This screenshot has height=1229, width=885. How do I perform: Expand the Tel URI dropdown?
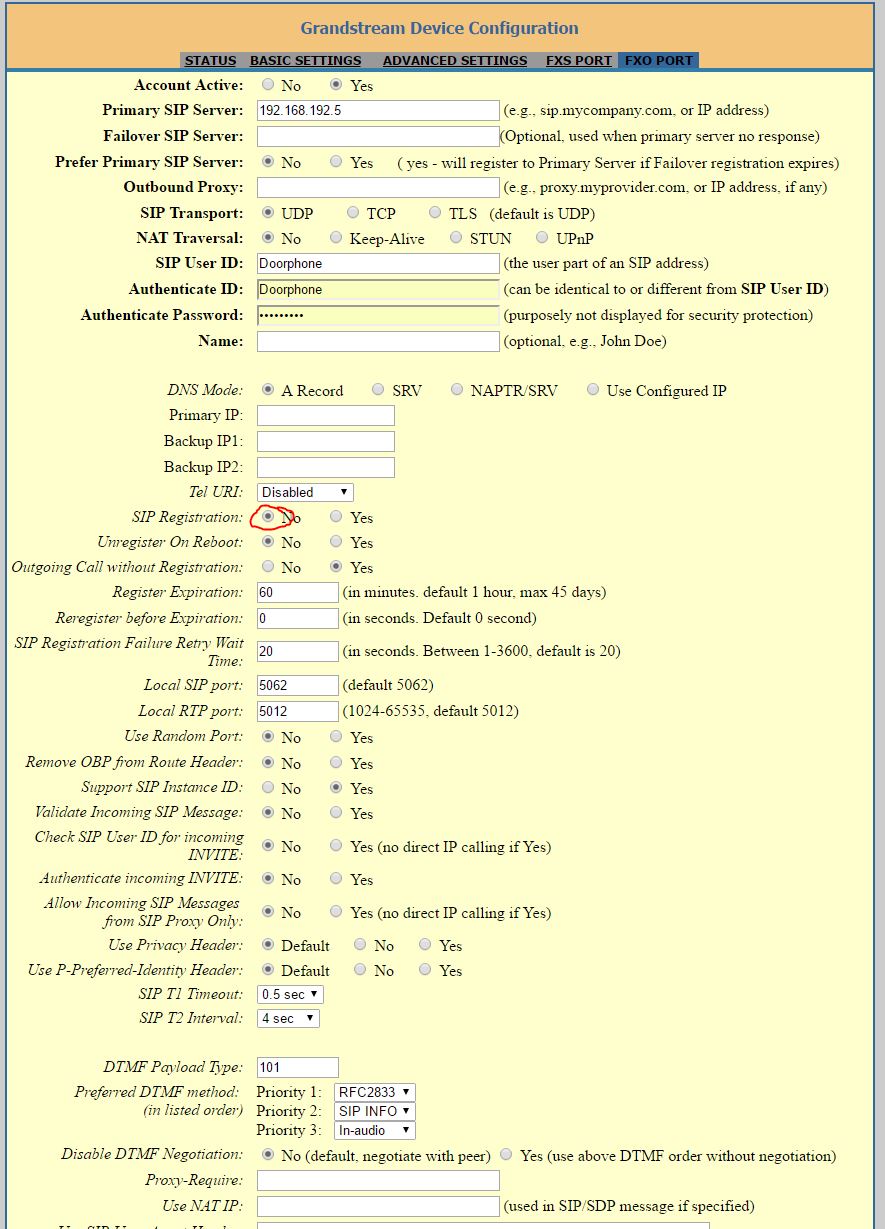(x=305, y=492)
